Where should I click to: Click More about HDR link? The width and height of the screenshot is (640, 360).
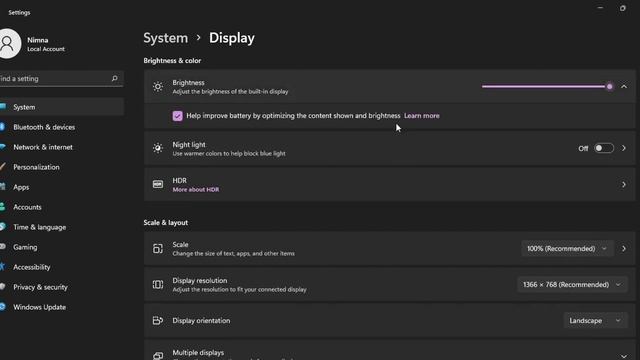tap(196, 189)
